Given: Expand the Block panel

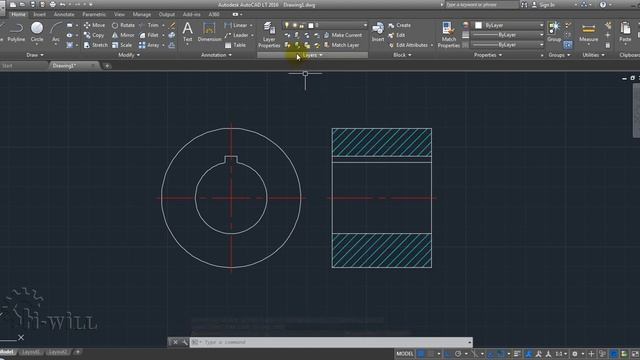Looking at the screenshot, I should click(x=402, y=55).
